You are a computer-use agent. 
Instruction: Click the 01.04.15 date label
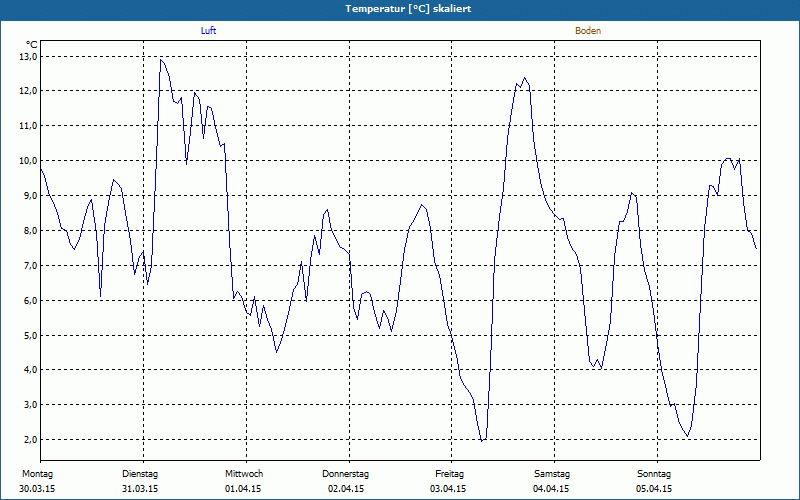pyautogui.click(x=243, y=489)
